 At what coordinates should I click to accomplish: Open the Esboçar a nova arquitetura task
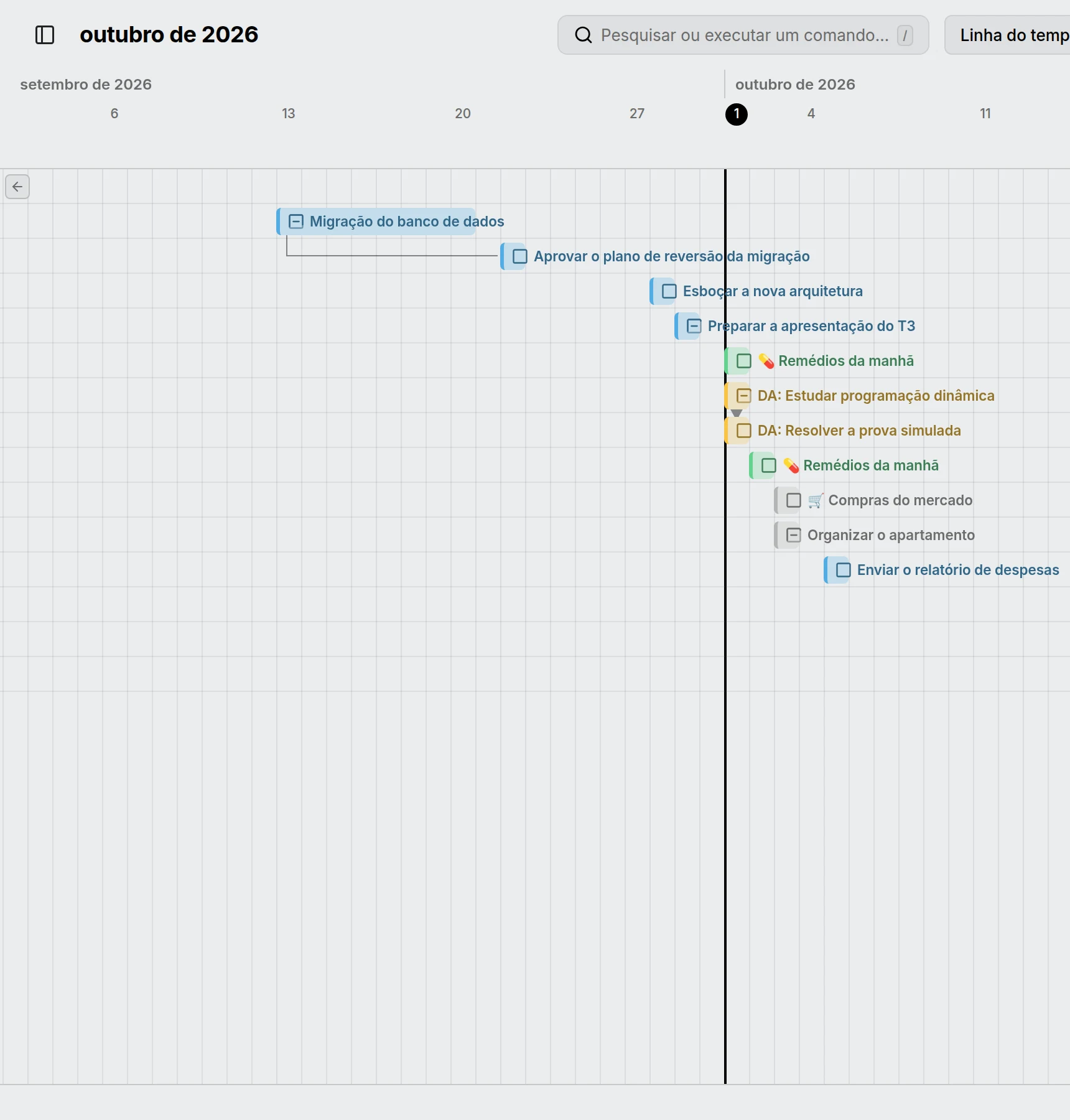[x=773, y=291]
